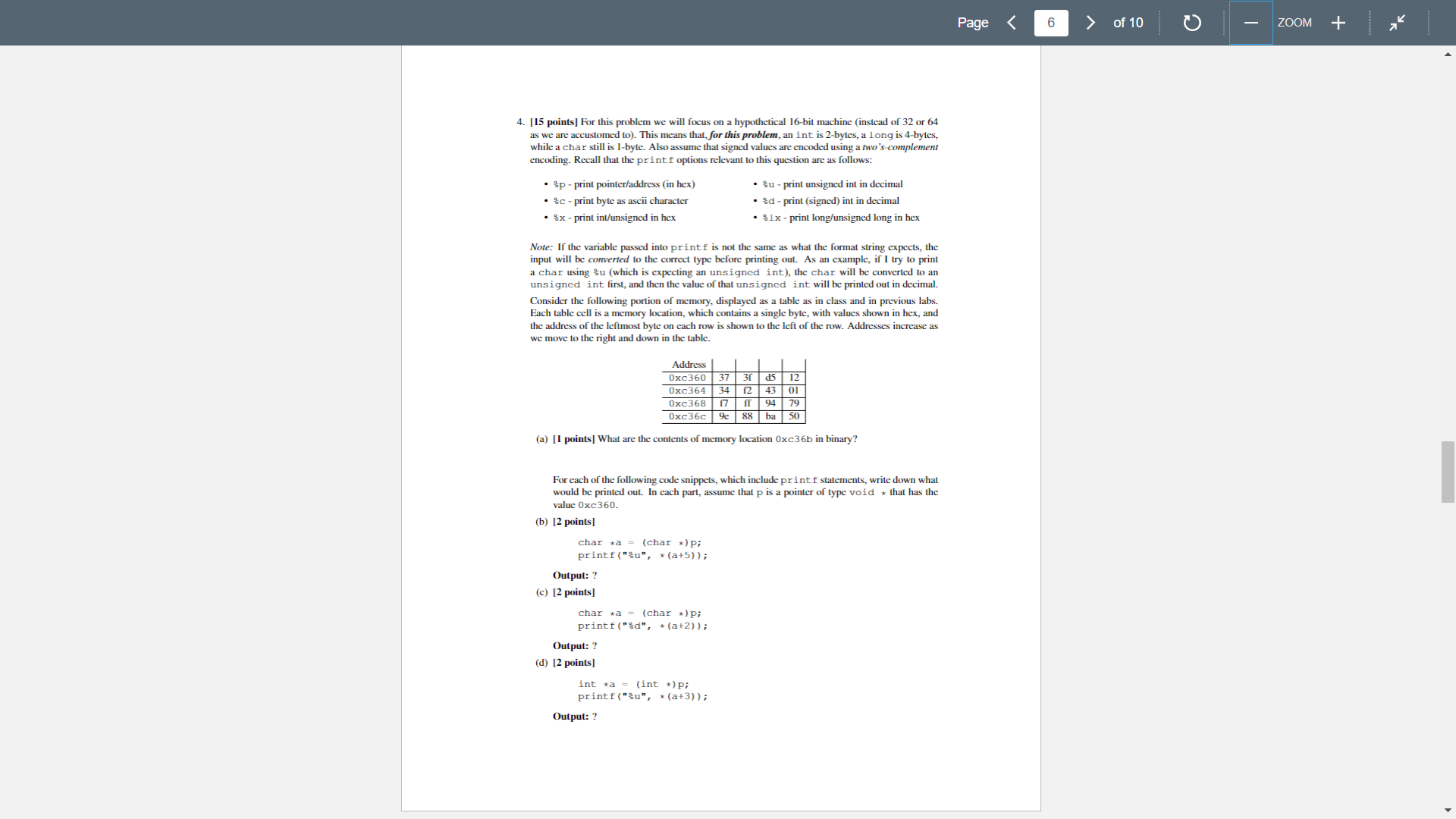1456x819 pixels.
Task: Click the 0xc36c address cell
Action: tap(687, 416)
